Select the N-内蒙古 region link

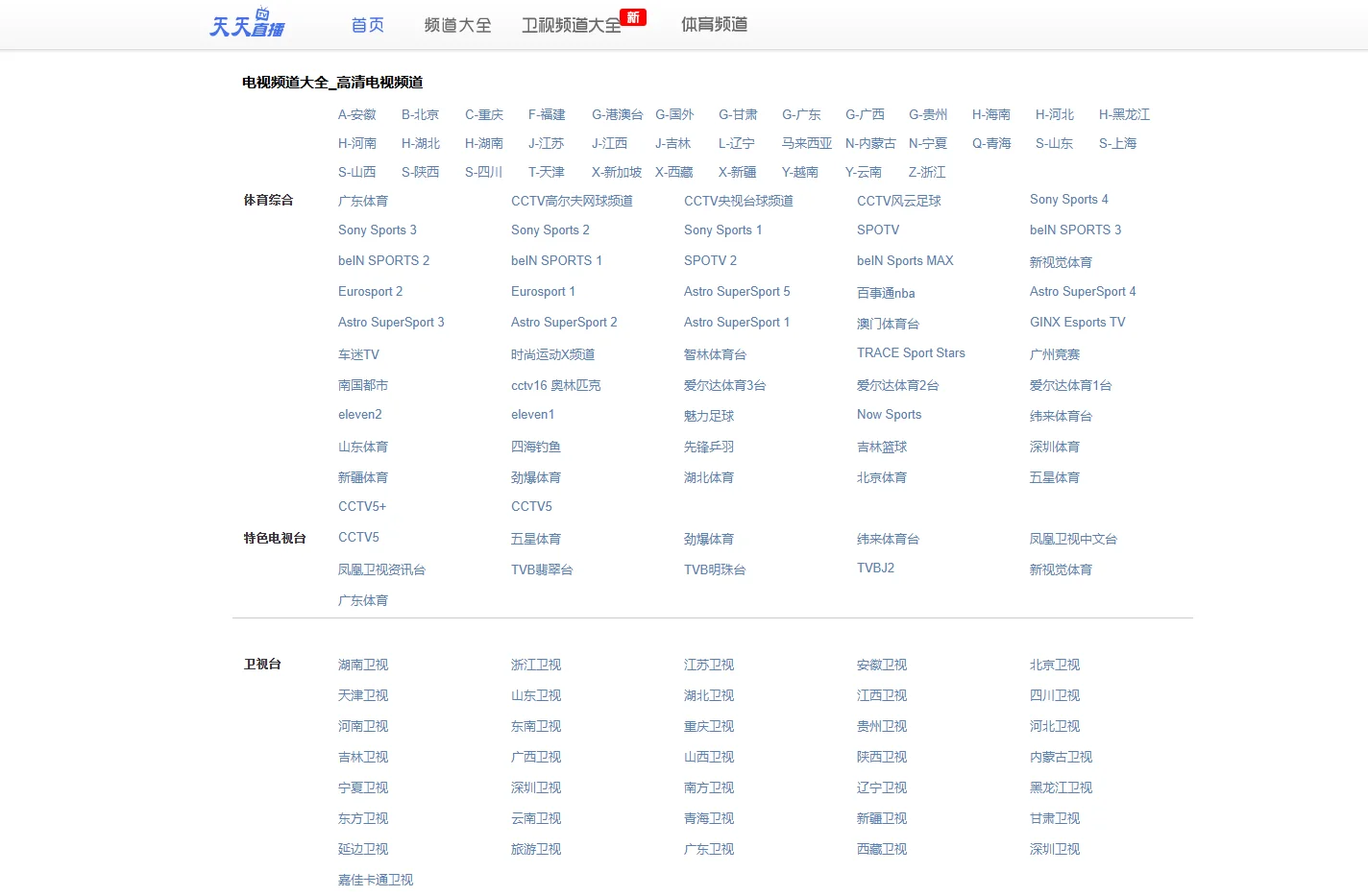tap(870, 143)
